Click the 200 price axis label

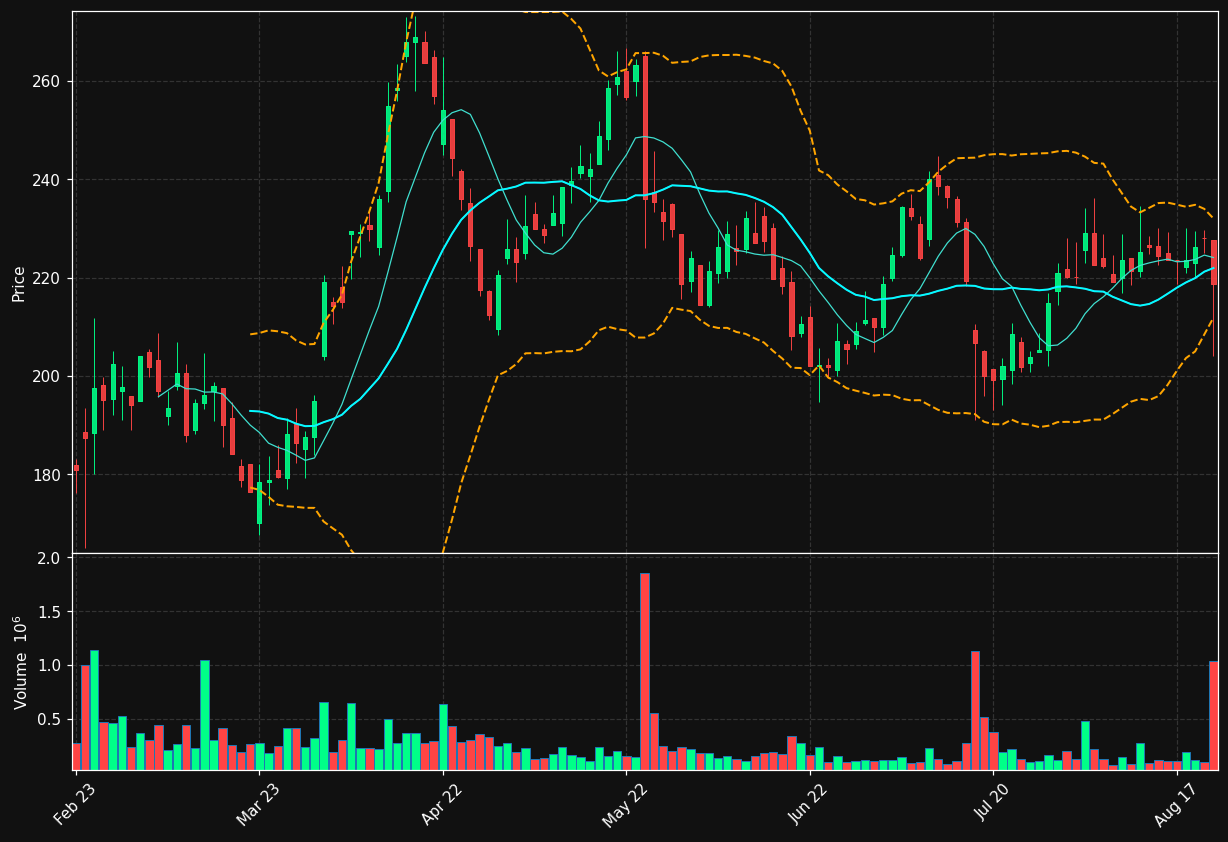coord(47,376)
